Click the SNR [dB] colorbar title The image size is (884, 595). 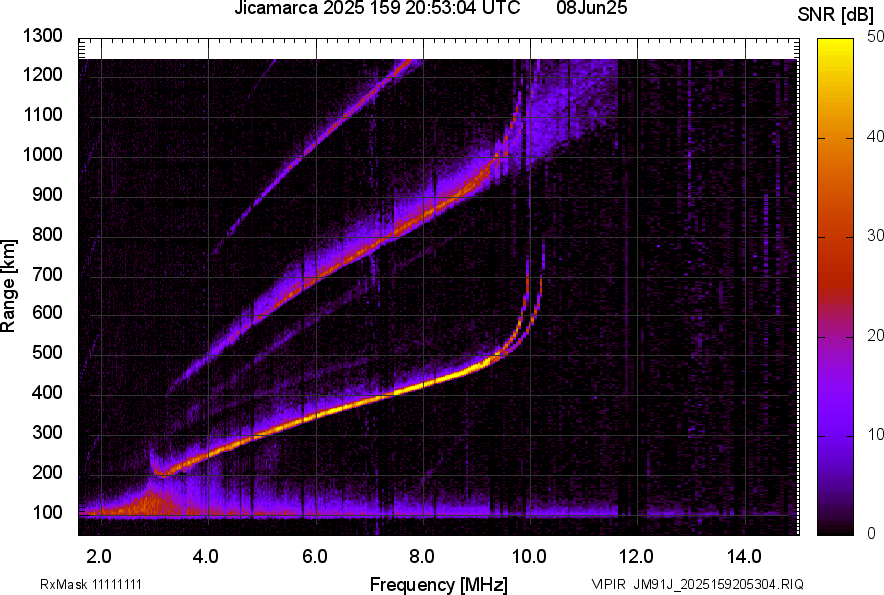pos(835,15)
